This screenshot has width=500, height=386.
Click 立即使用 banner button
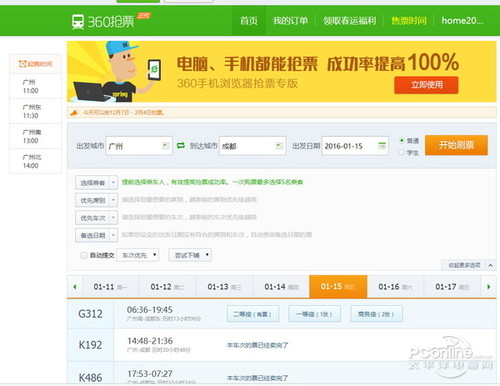[426, 85]
